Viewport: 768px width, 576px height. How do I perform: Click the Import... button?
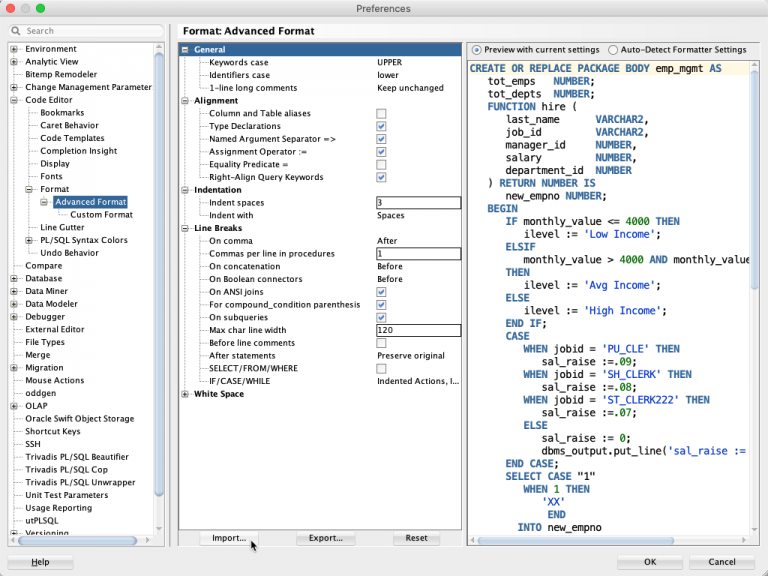pos(229,538)
